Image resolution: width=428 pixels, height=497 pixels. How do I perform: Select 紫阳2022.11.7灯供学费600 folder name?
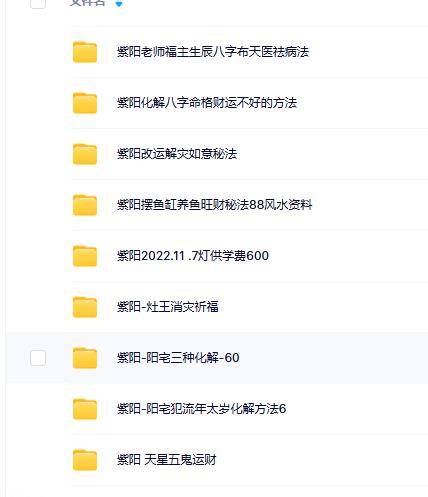[x=193, y=256]
